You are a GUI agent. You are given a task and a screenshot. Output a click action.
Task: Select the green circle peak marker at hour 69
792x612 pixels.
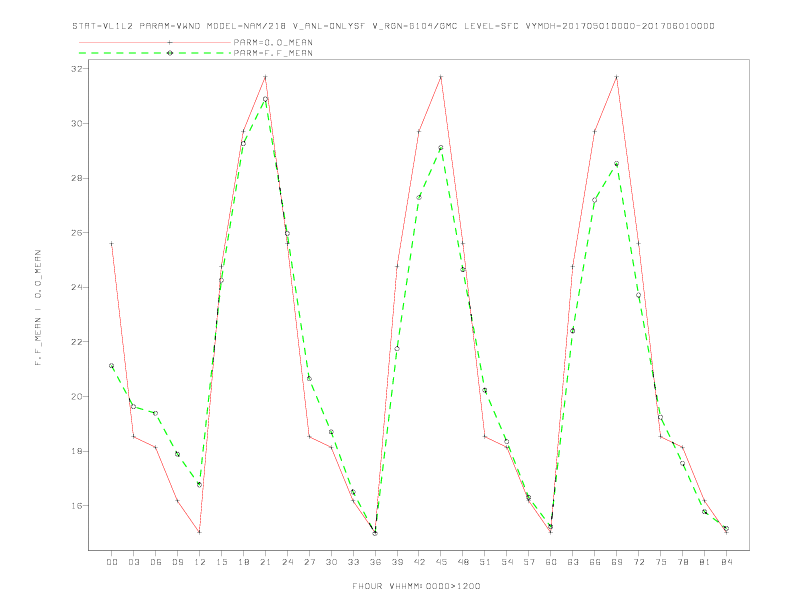616,164
